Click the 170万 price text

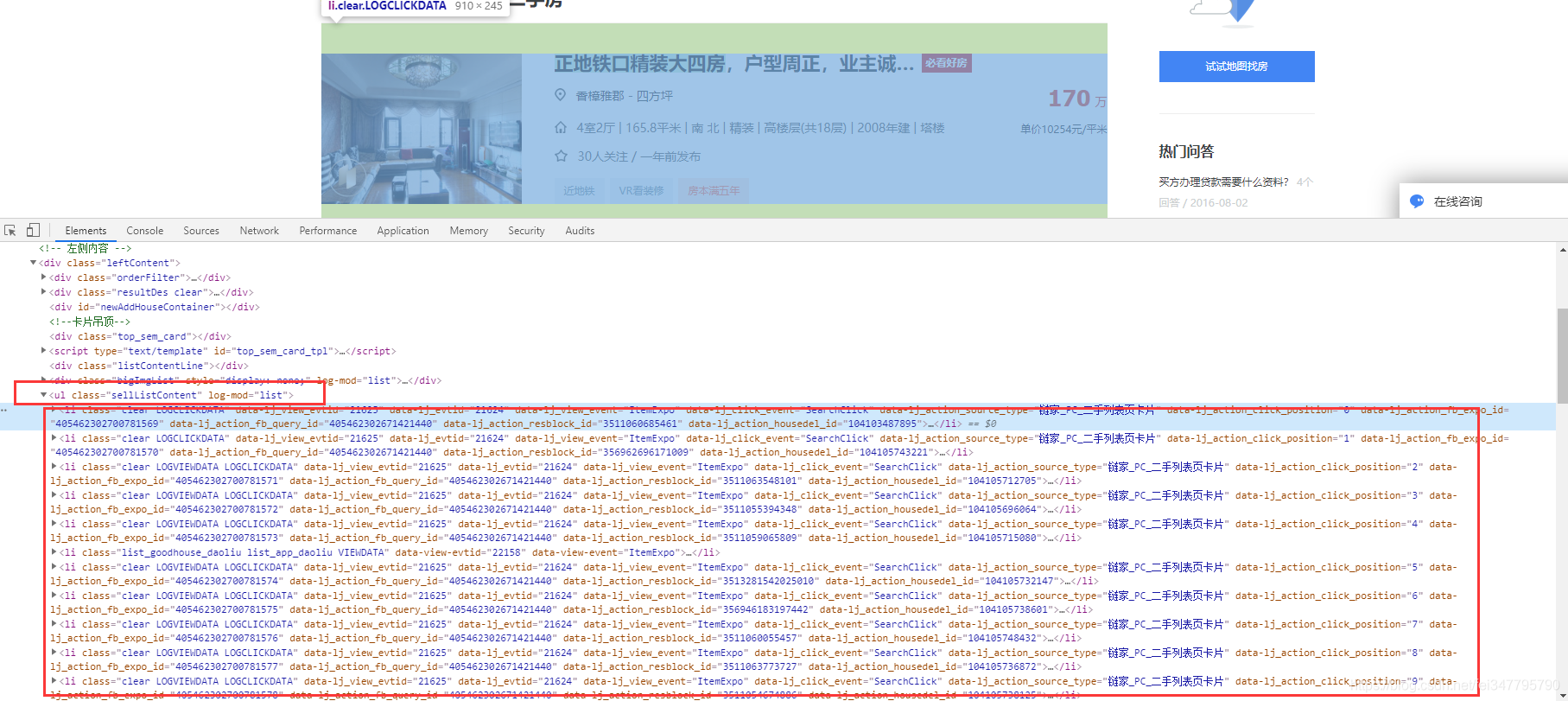point(1077,99)
